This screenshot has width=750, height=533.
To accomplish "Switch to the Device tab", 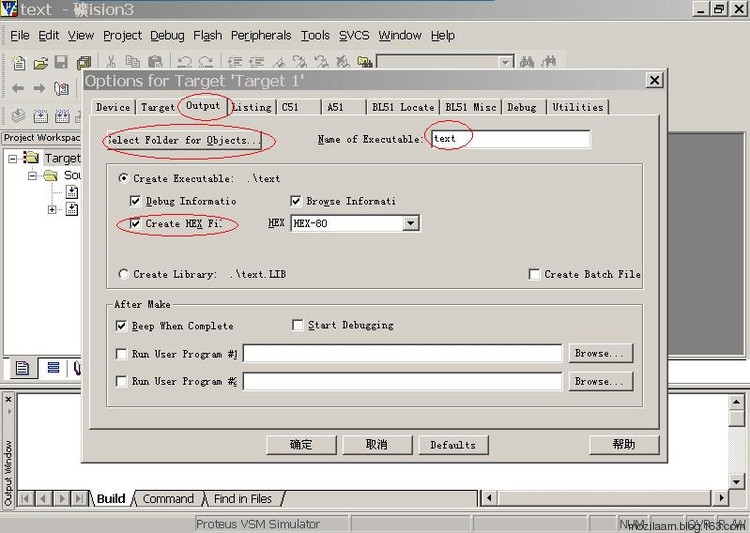I will (113, 107).
